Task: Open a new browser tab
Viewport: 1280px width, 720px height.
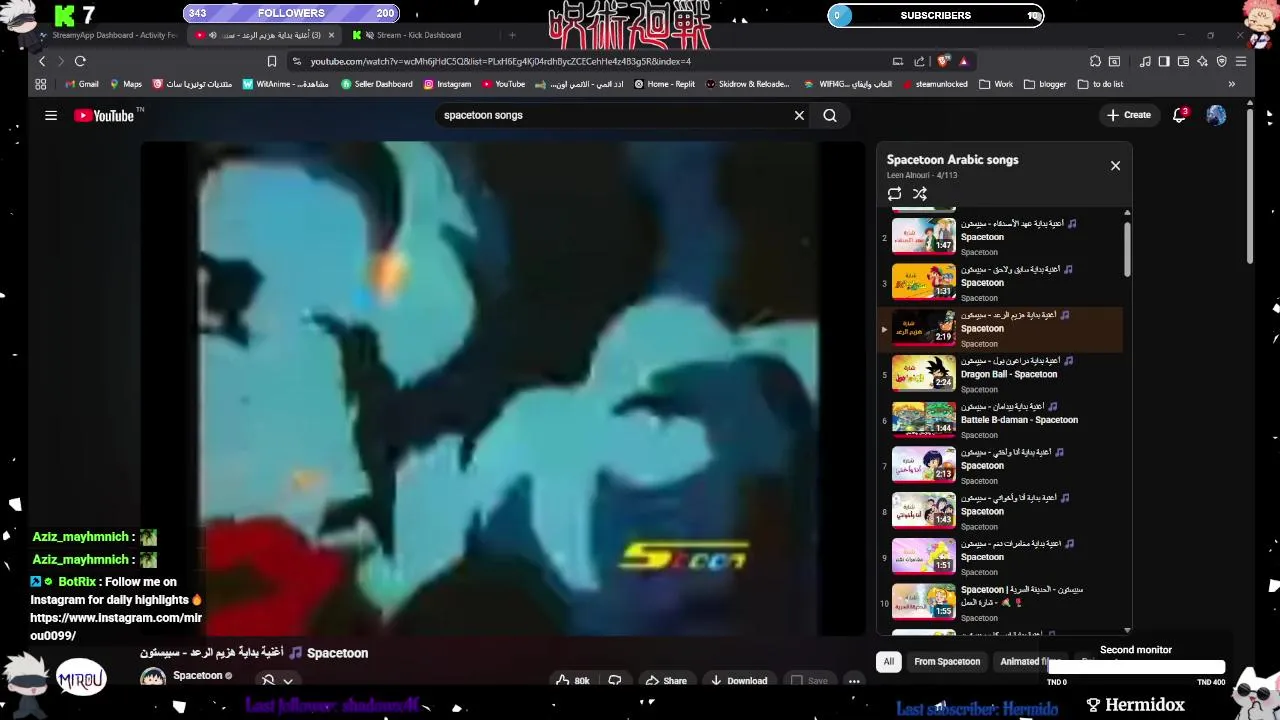Action: coord(512,35)
